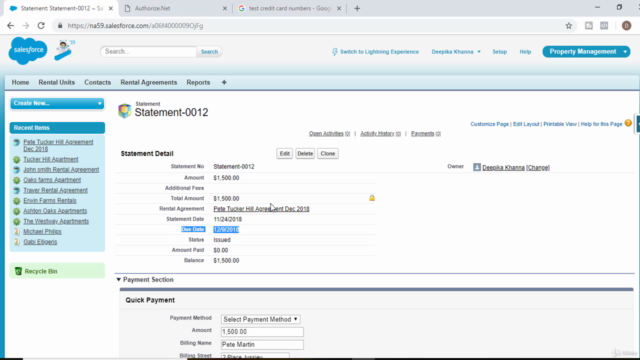Jump to Payments related list
640x360 pixels.
426,133
